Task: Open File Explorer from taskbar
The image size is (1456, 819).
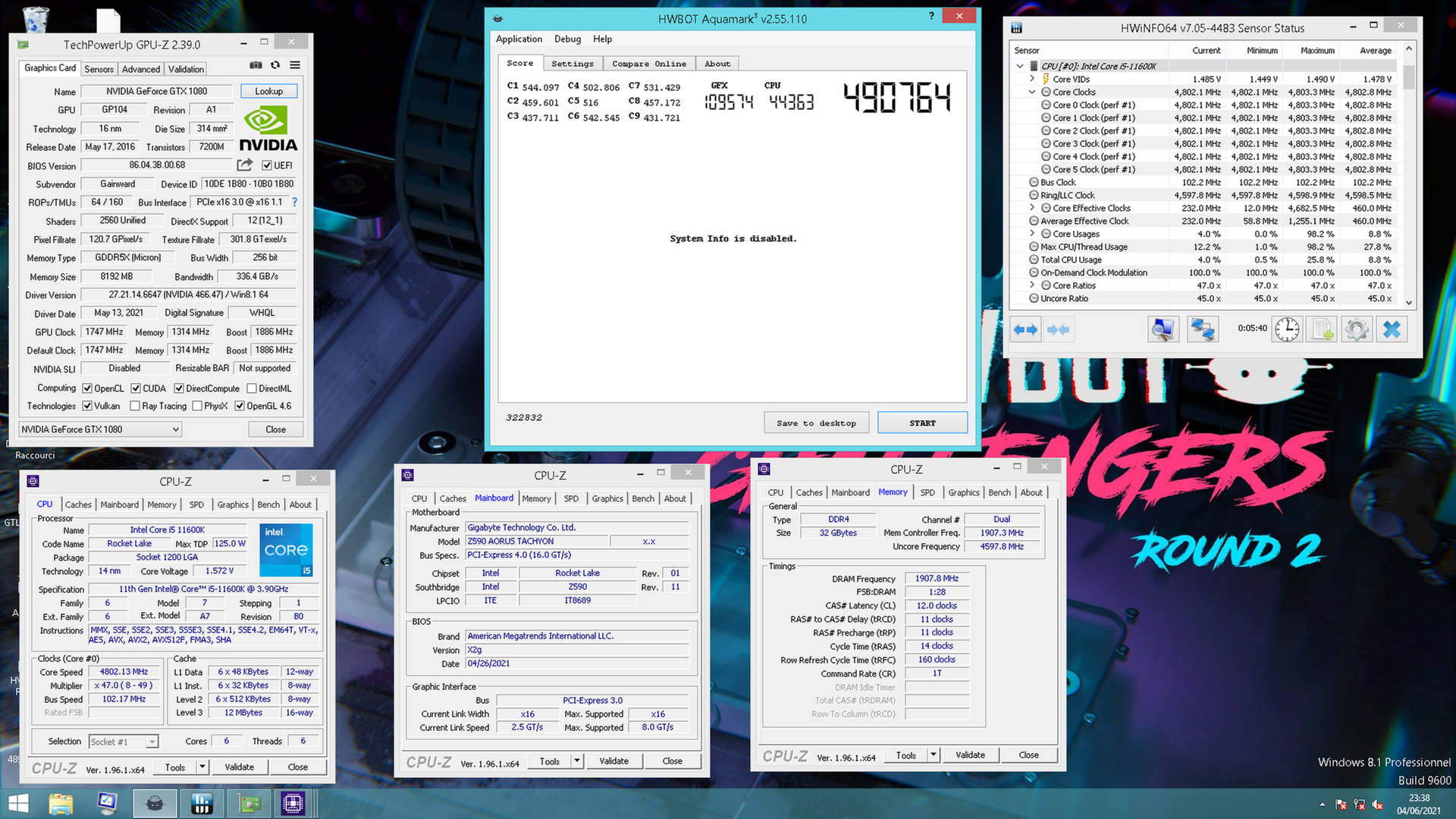Action: pos(61,804)
